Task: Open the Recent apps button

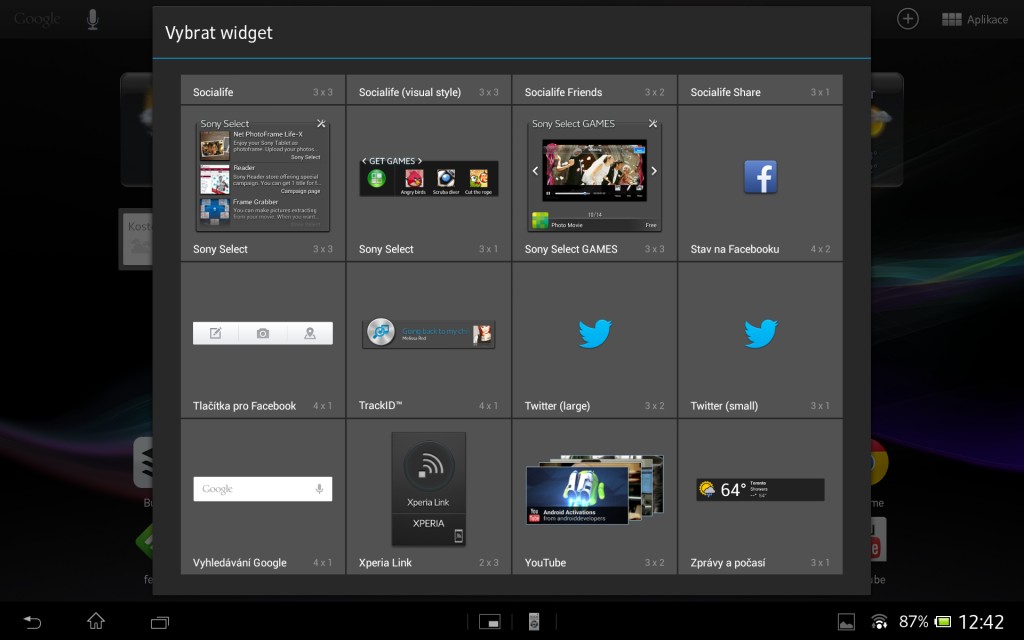Action: tap(160, 622)
